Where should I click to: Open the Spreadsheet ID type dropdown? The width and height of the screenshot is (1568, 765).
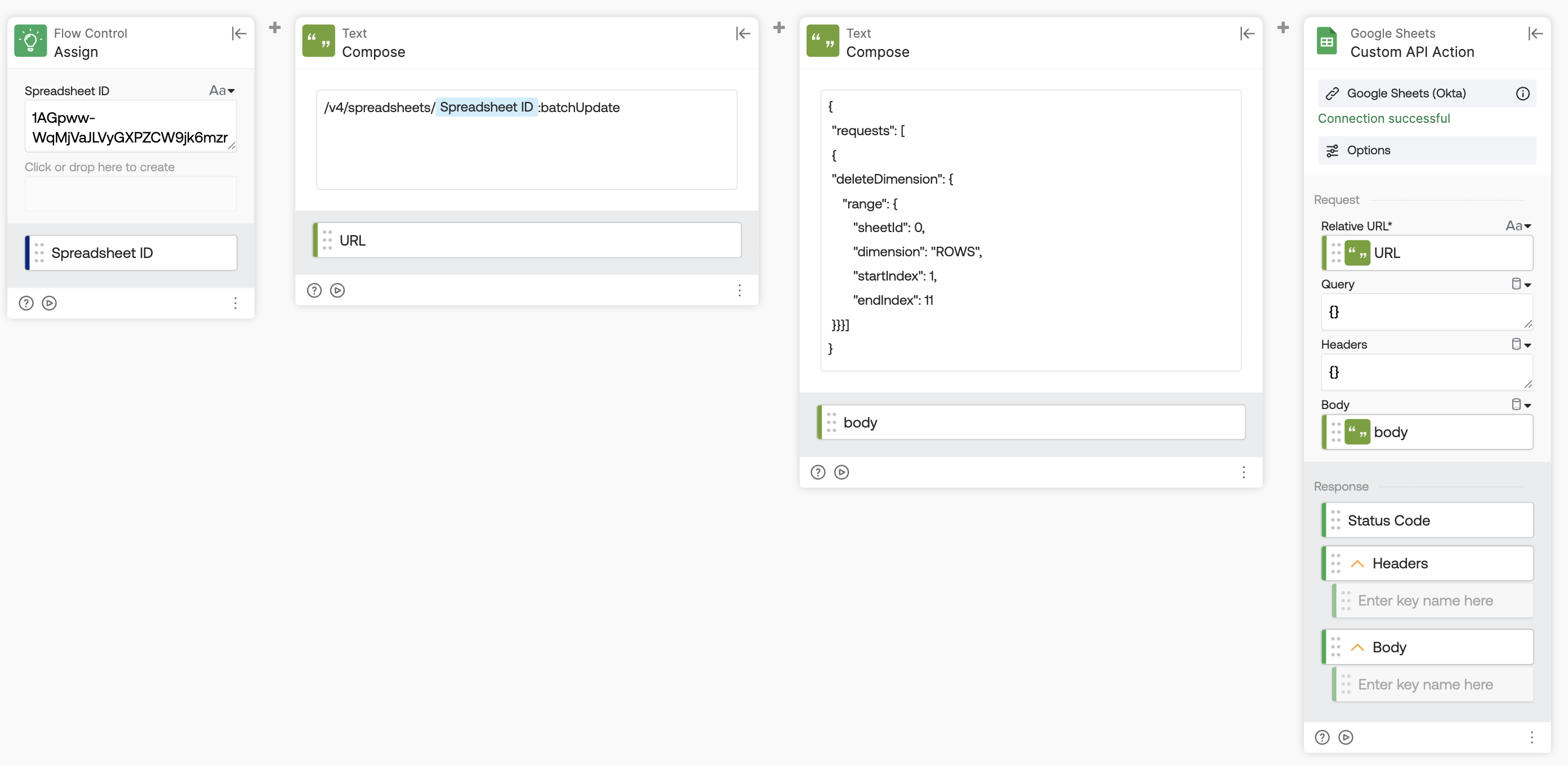tap(222, 91)
